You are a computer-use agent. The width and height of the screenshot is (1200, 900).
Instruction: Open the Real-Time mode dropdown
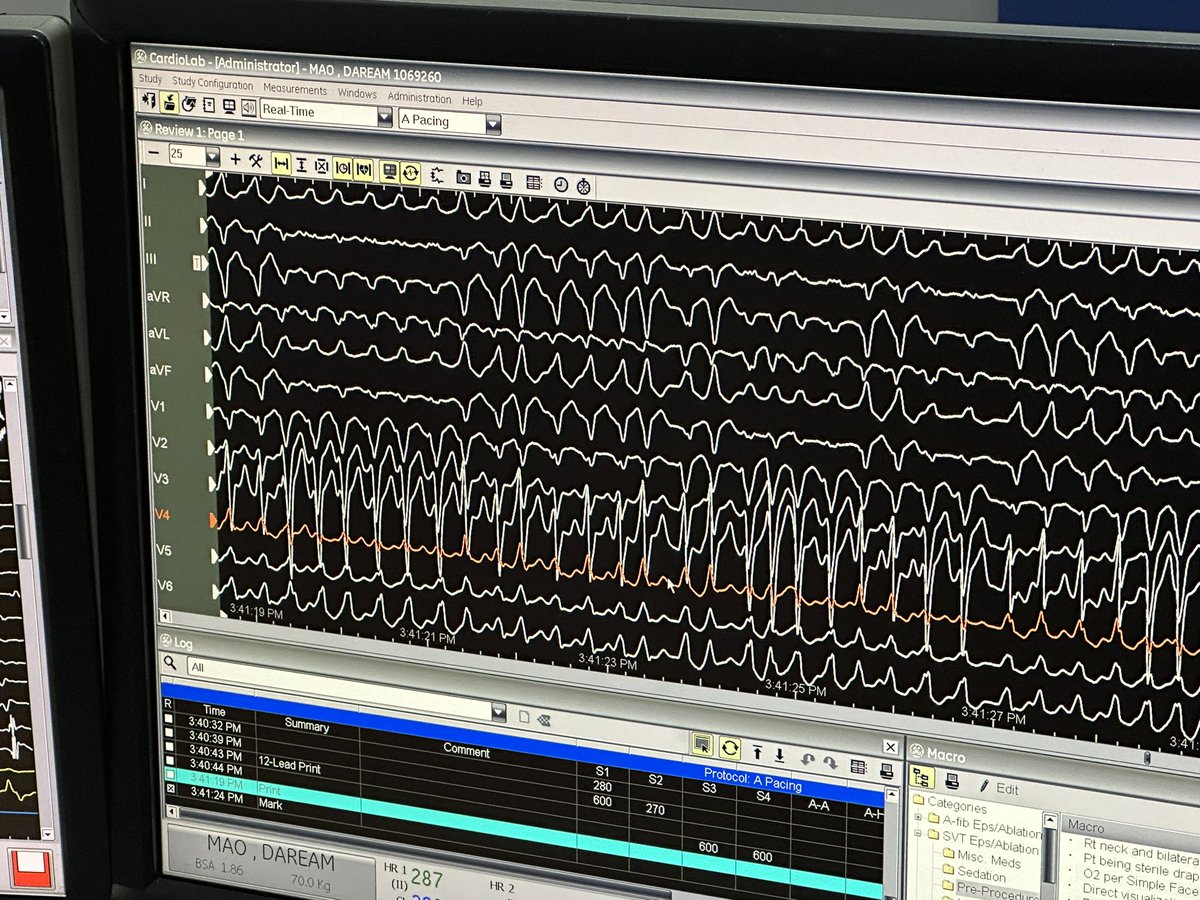(x=386, y=117)
